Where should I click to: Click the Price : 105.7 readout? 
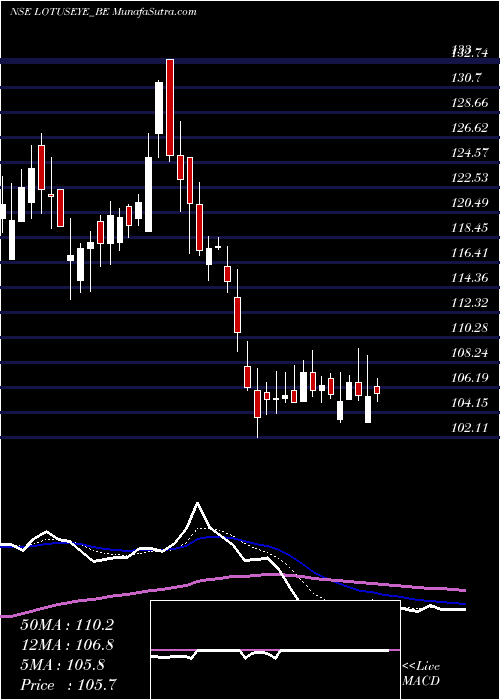coord(69,685)
